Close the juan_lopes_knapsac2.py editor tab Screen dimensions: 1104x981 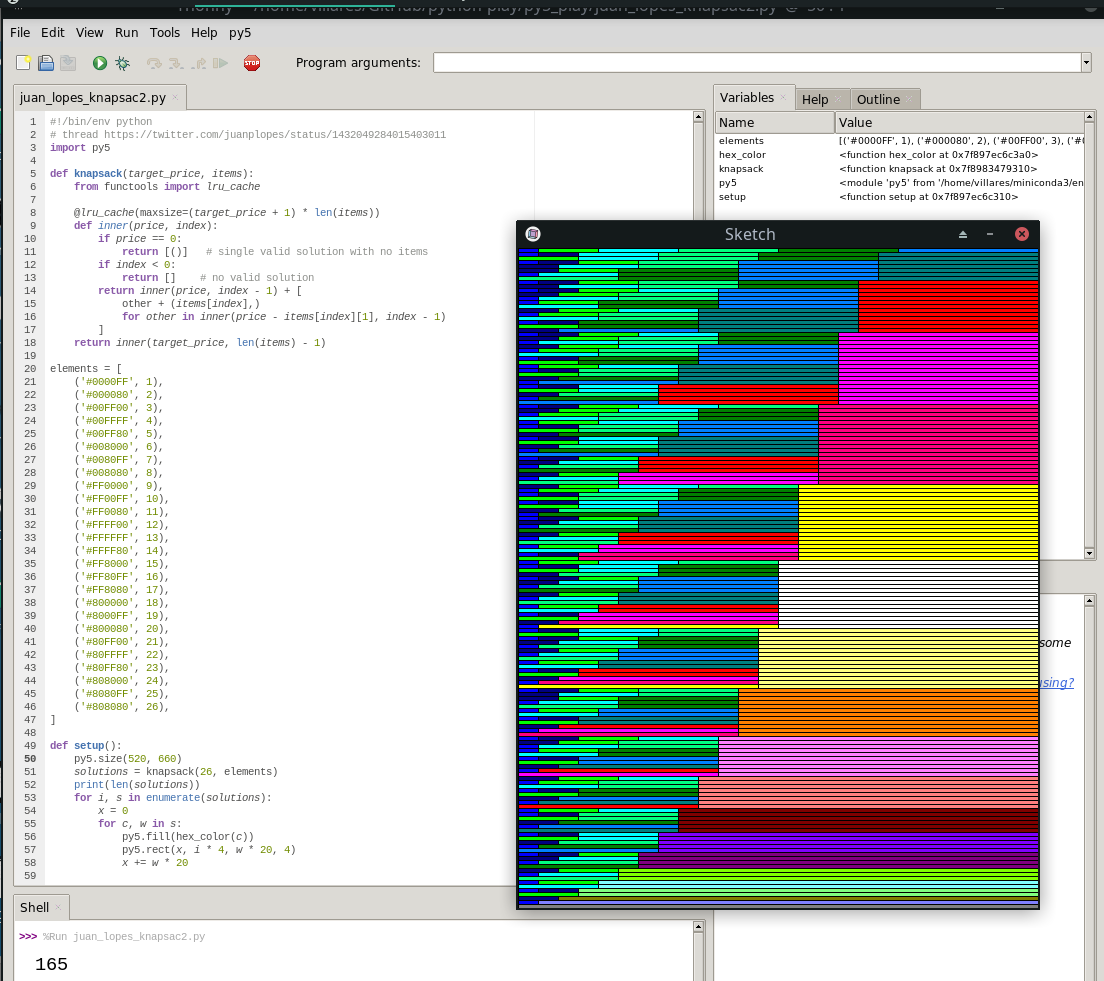pos(175,97)
